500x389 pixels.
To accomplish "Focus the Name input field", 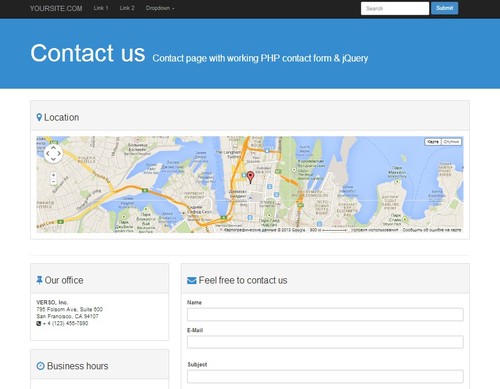I will (x=325, y=314).
